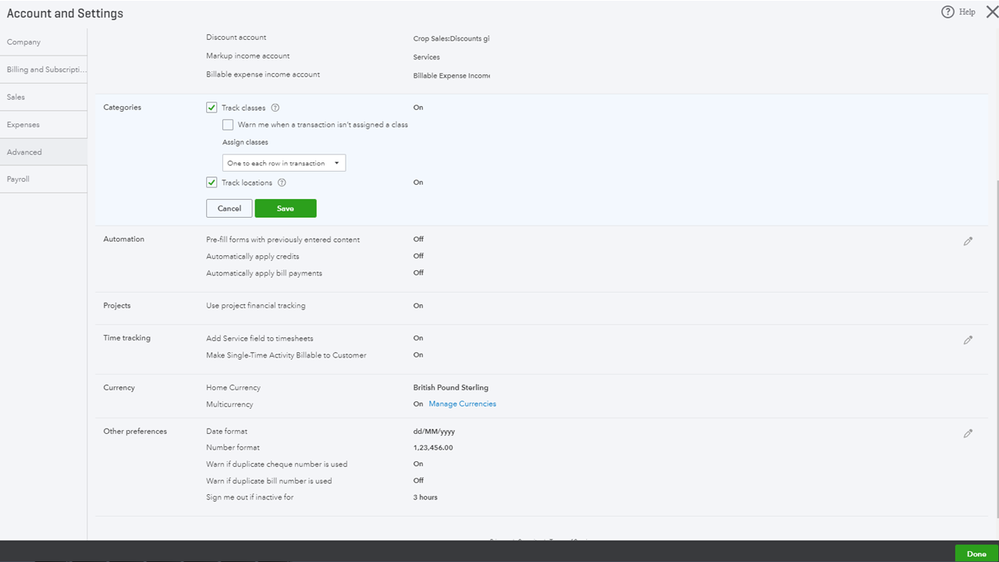This screenshot has width=999, height=562.
Task: Click the 'Other preferences' section heading
Action: (x=135, y=431)
